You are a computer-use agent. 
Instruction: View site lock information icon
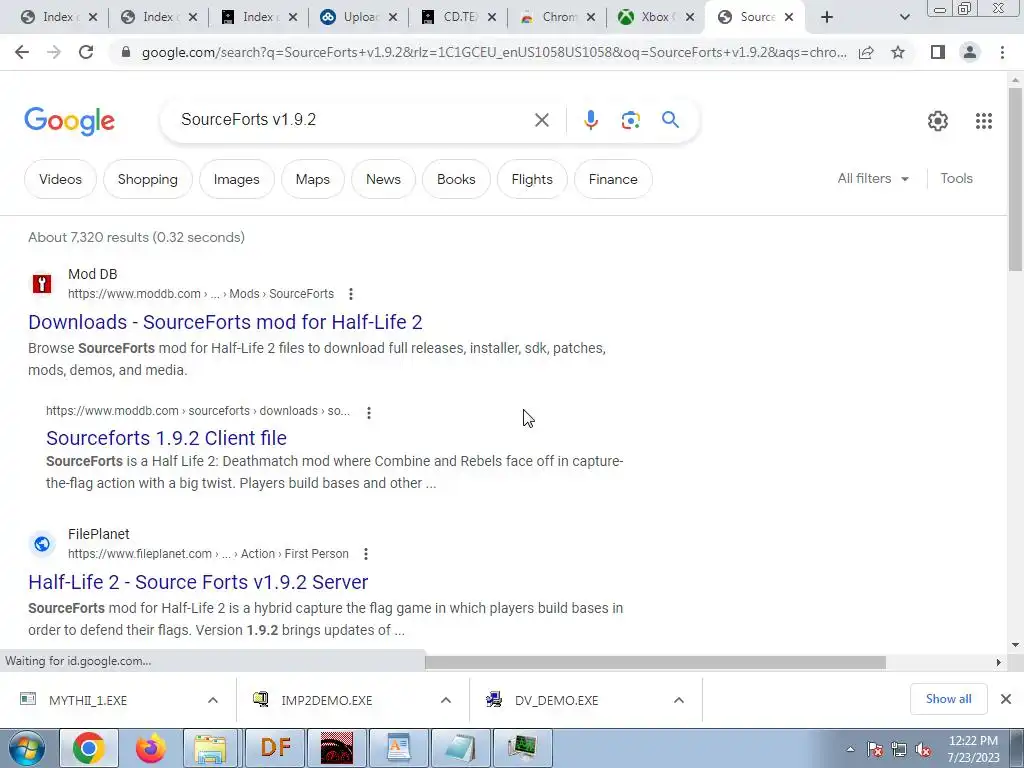[x=126, y=52]
